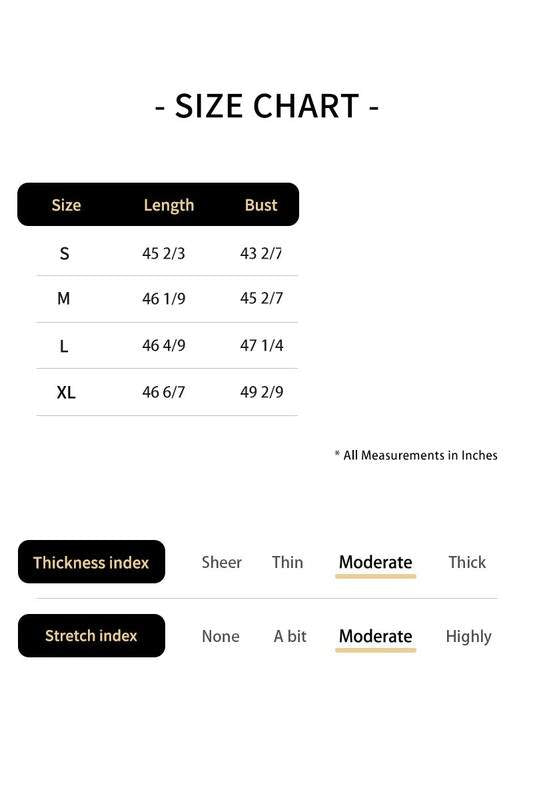Image resolution: width=533 pixels, height=800 pixels.
Task: Select Sheer thickness option
Action: [221, 562]
